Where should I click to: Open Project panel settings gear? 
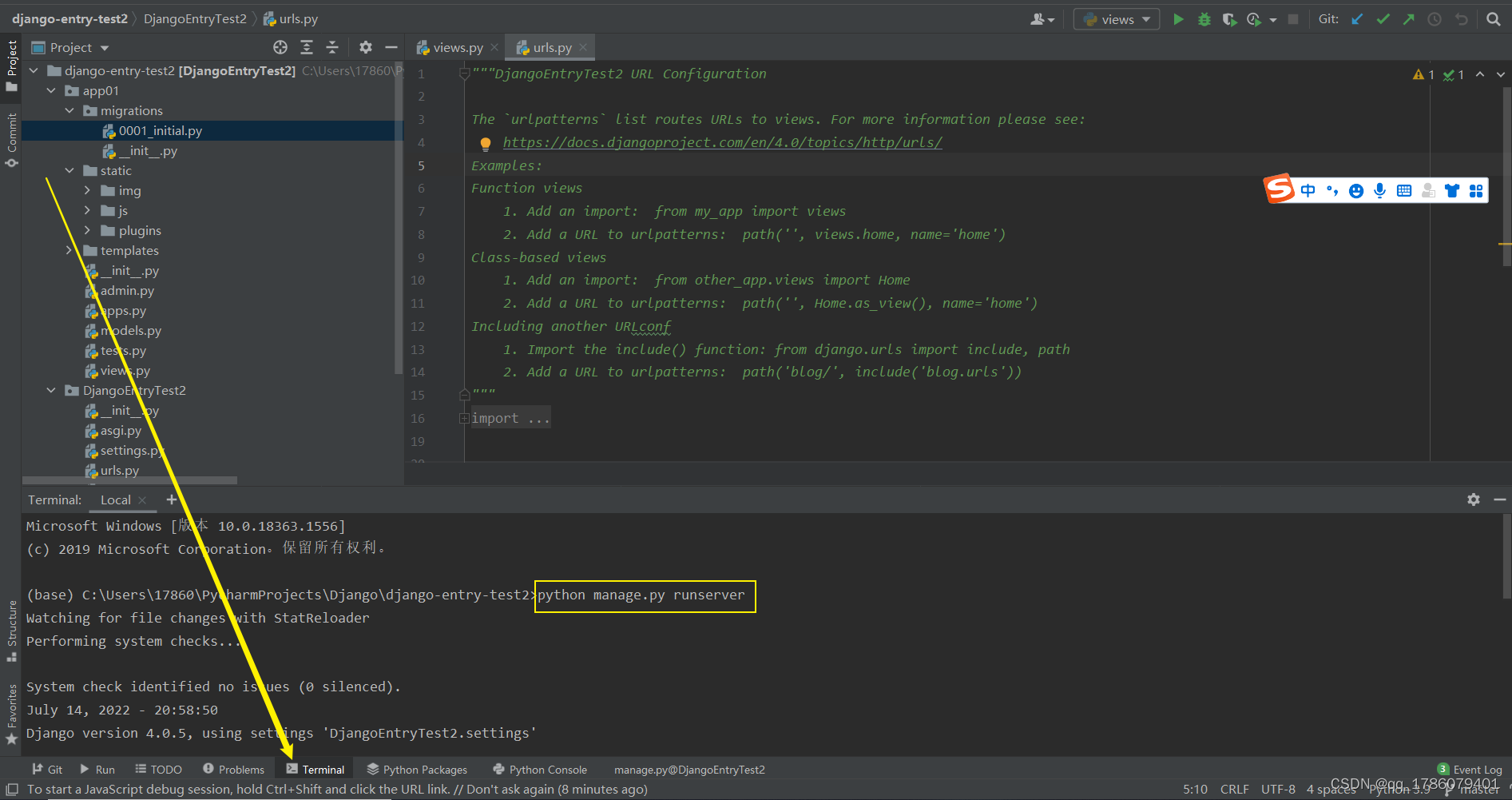click(x=365, y=47)
